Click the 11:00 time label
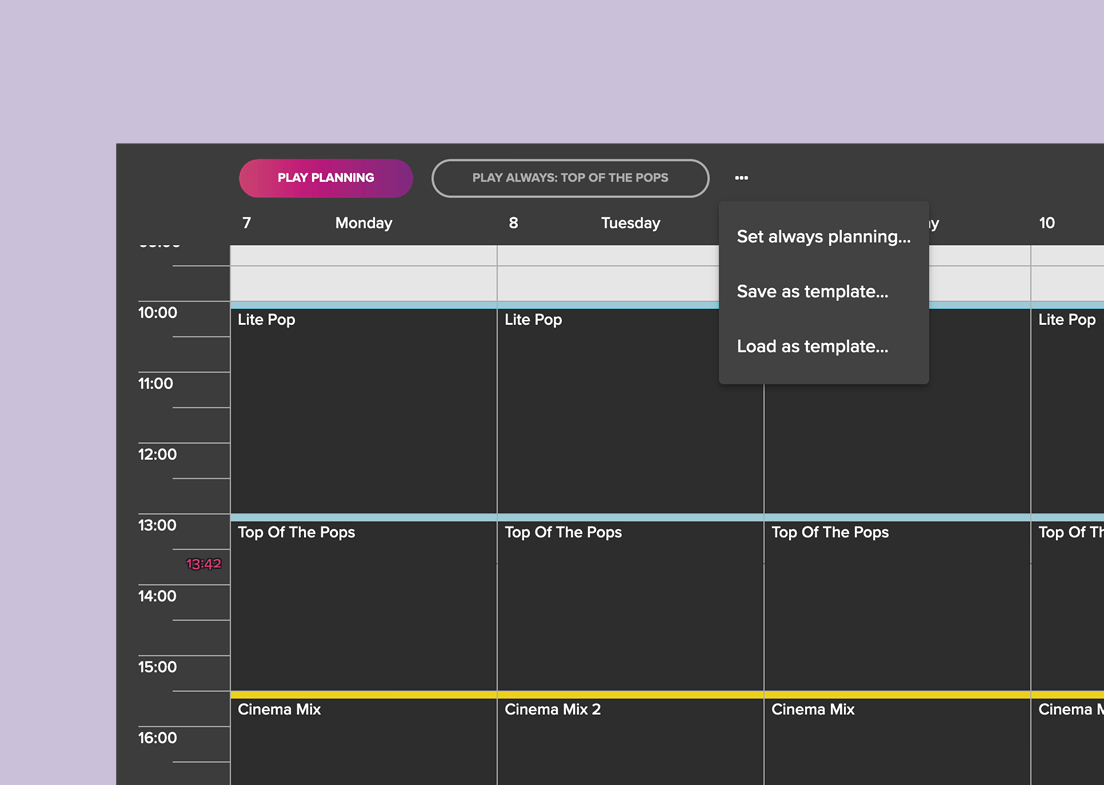1104x785 pixels. coord(156,384)
